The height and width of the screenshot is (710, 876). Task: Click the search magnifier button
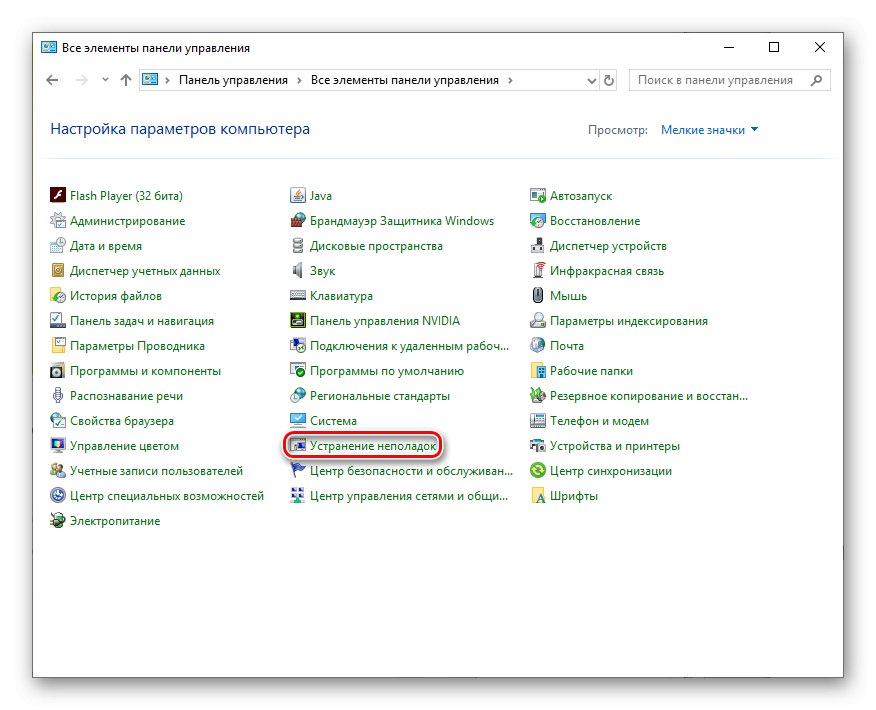816,80
